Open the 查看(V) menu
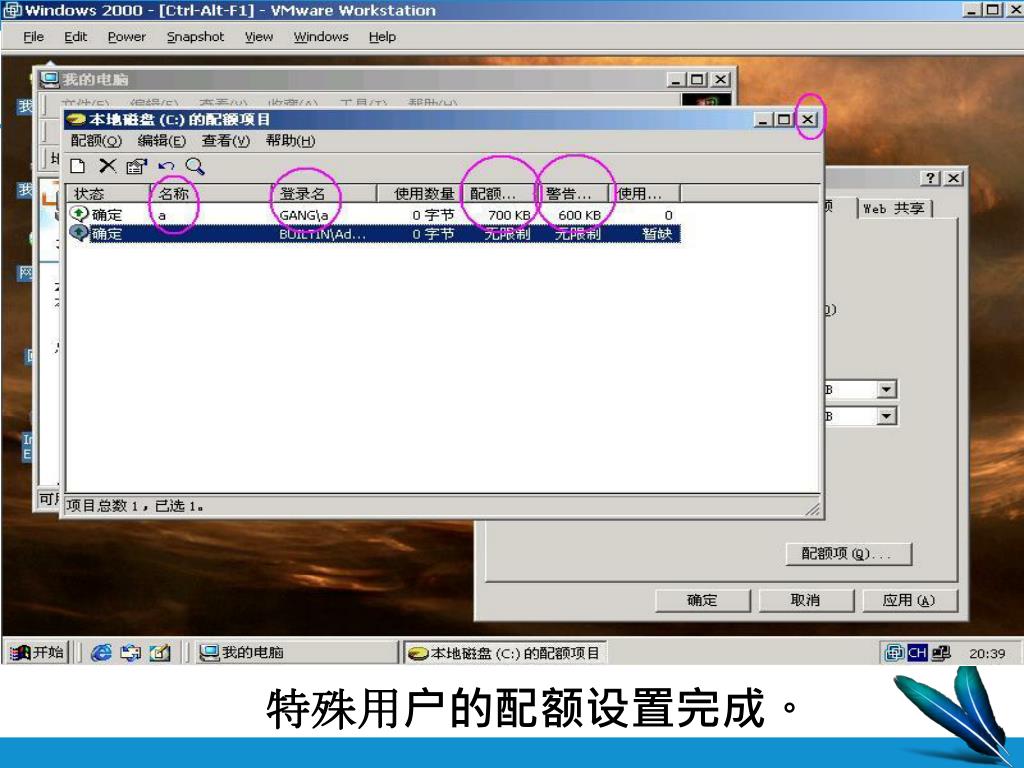 tap(225, 141)
